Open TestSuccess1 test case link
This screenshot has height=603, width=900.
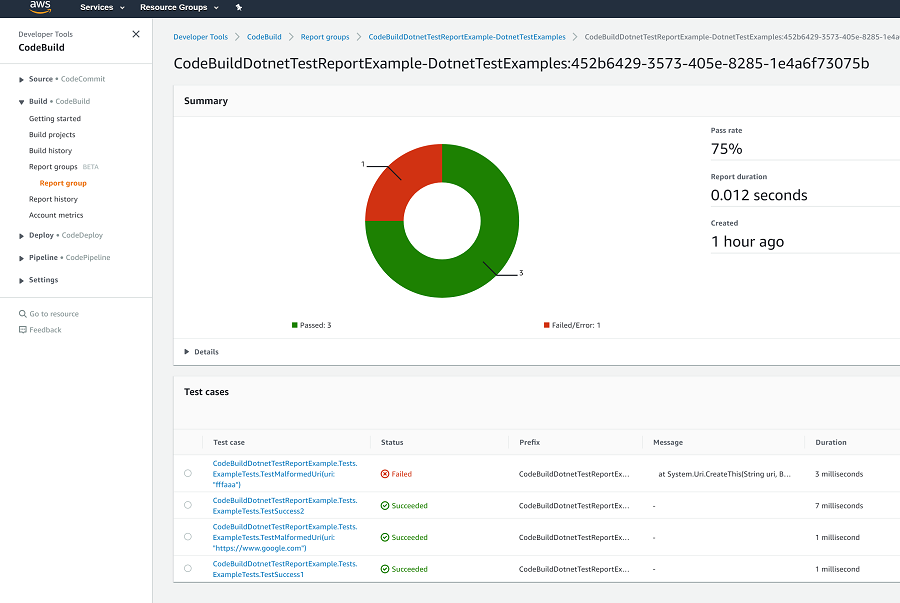click(x=285, y=569)
